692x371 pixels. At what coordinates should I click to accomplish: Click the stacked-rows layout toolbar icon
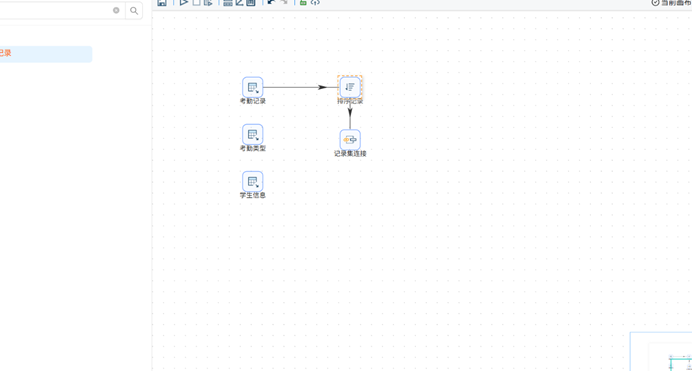228,3
